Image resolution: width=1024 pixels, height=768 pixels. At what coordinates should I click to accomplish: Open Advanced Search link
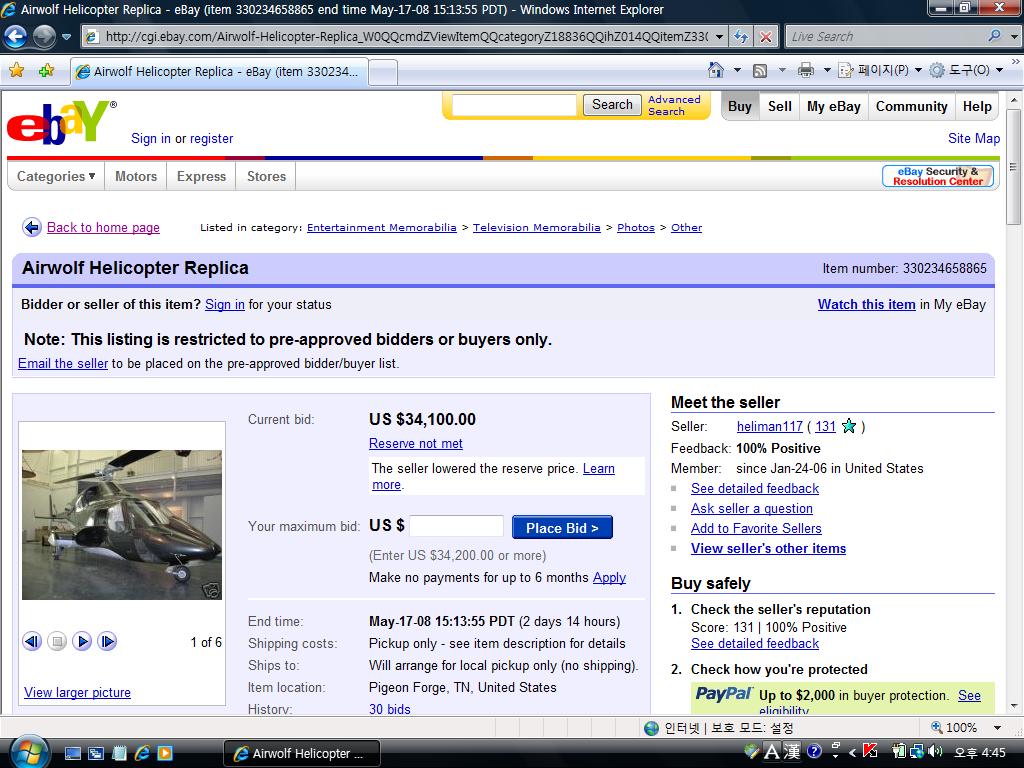674,105
